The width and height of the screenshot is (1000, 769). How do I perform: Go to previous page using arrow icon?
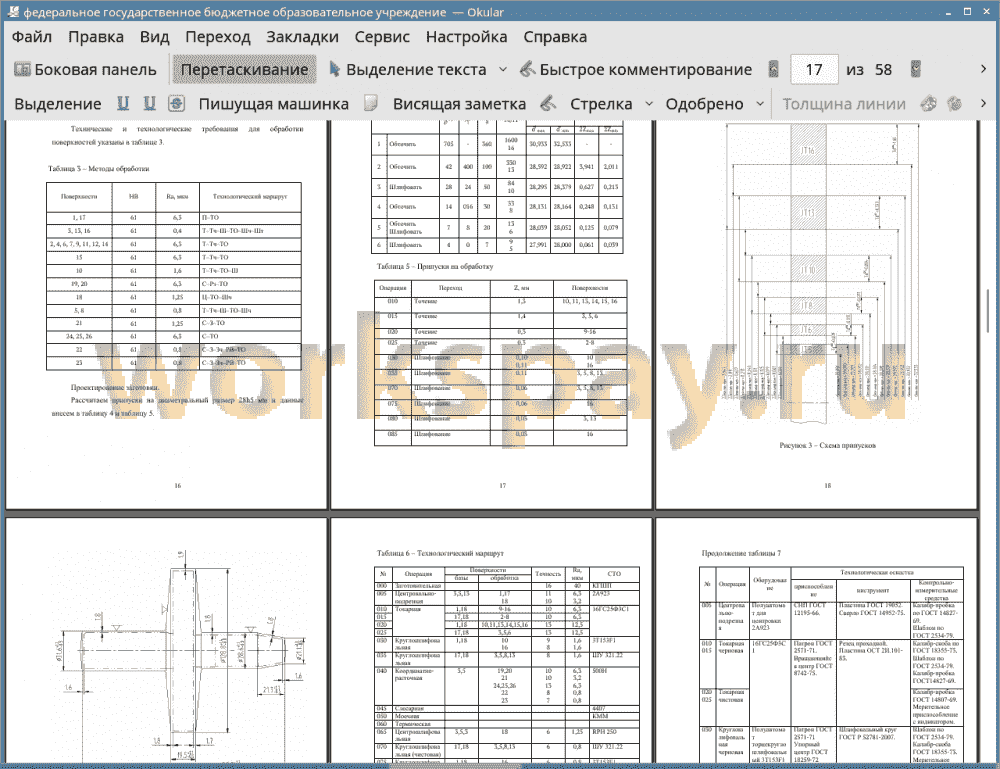774,70
